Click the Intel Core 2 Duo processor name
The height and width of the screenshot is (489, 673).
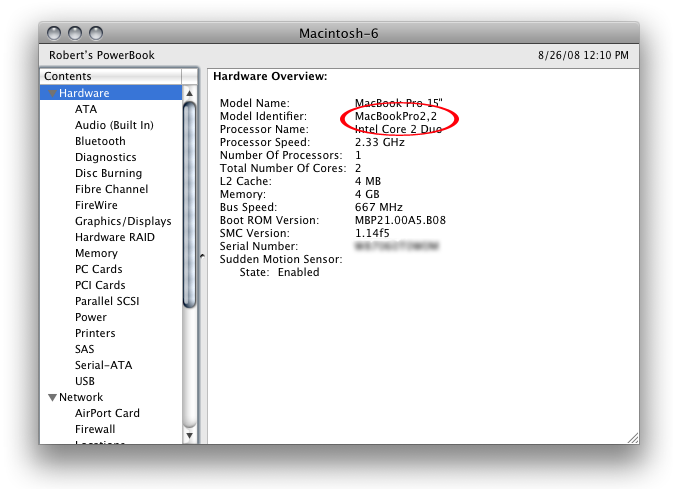point(398,129)
